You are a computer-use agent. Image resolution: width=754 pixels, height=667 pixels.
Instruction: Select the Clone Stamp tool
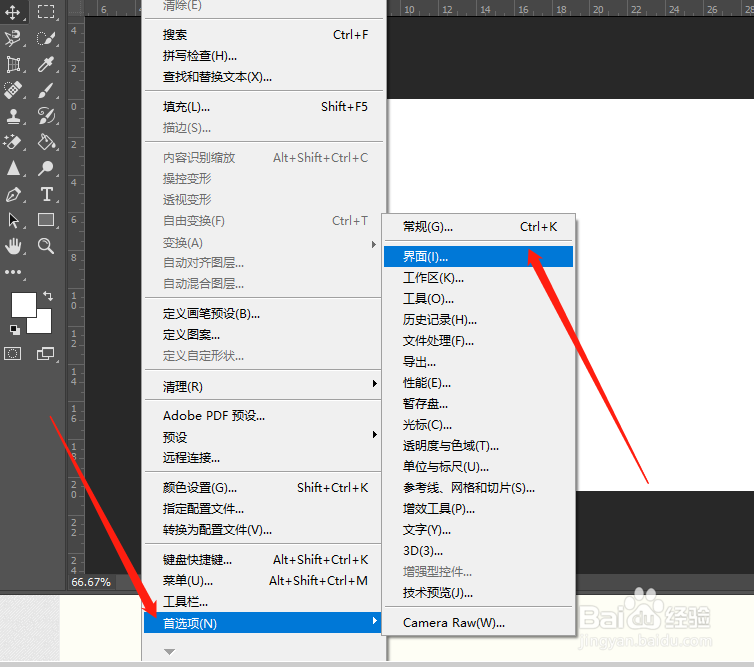tap(13, 116)
